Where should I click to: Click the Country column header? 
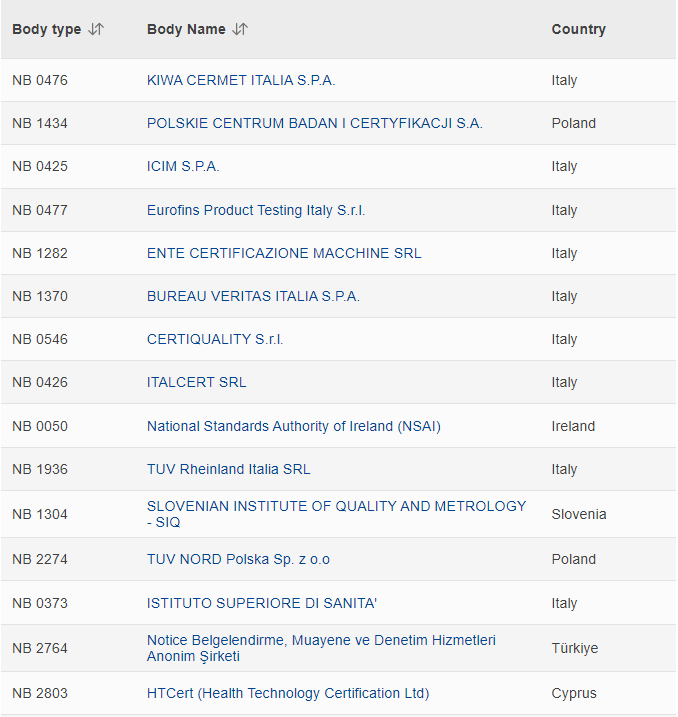pos(578,29)
